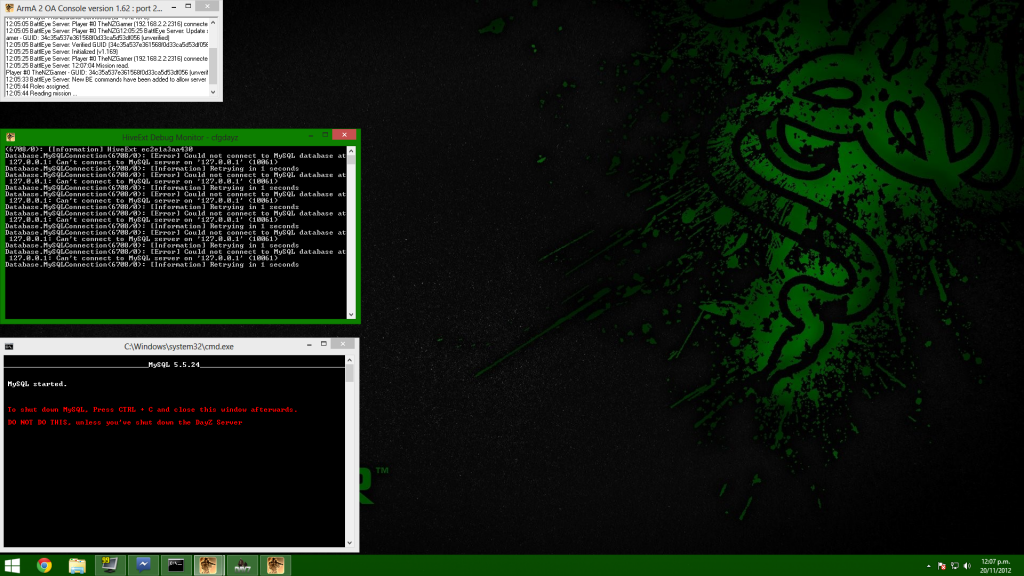
Task: Click scroll-up arrow in ArmA console log
Action: click(x=213, y=23)
